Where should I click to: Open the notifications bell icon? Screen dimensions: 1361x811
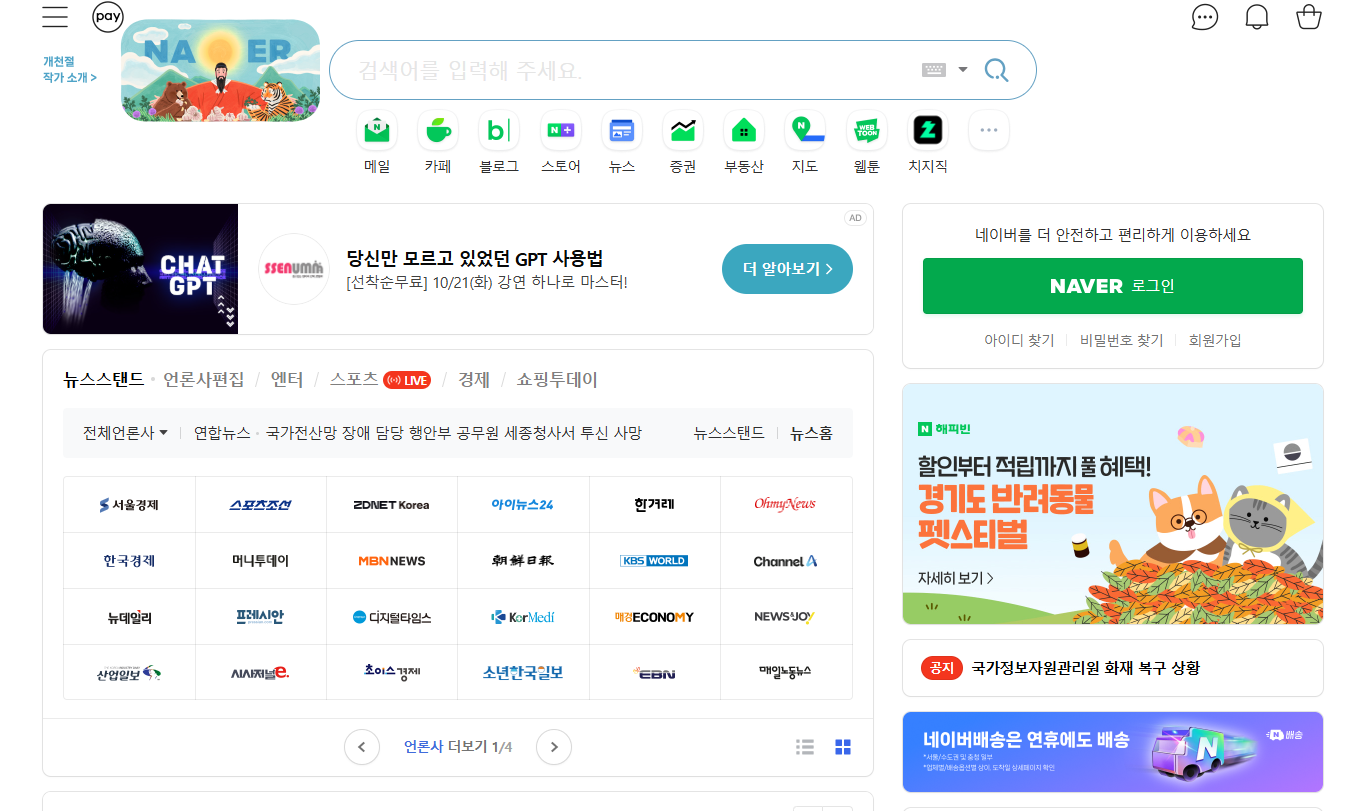[1257, 17]
